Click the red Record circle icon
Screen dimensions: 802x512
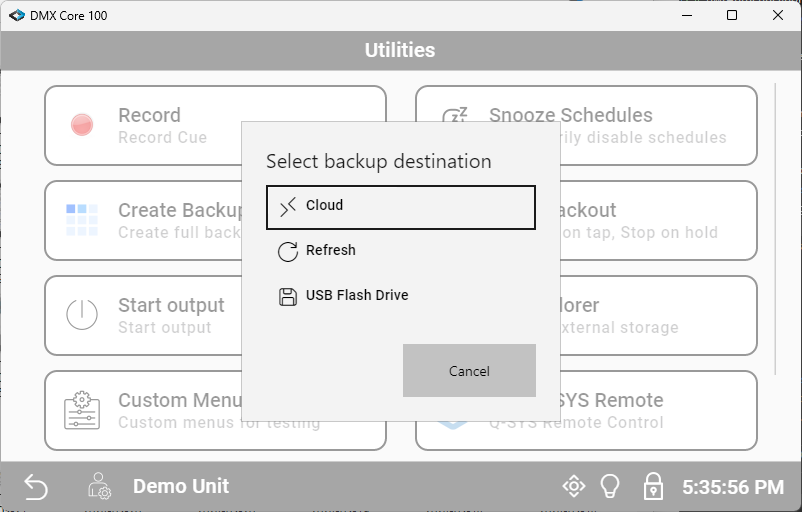pyautogui.click(x=82, y=125)
